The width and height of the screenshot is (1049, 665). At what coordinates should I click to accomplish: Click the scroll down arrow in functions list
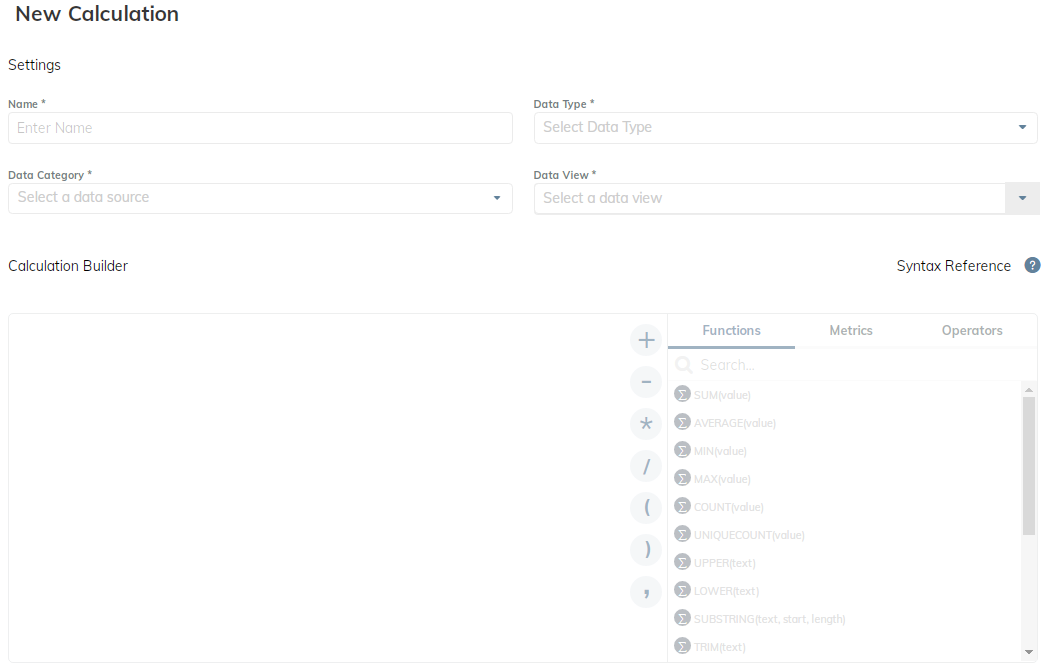click(1029, 652)
